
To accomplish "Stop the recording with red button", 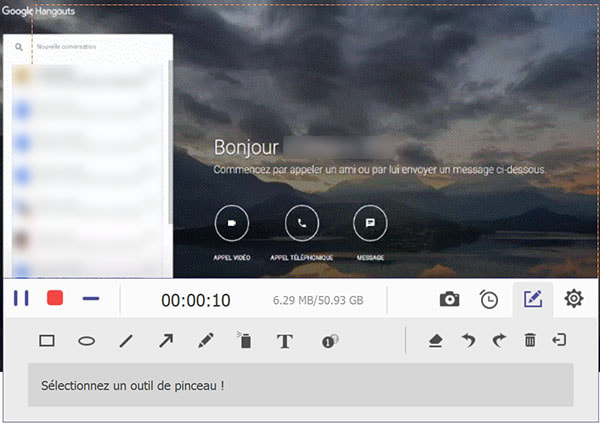I will point(55,299).
